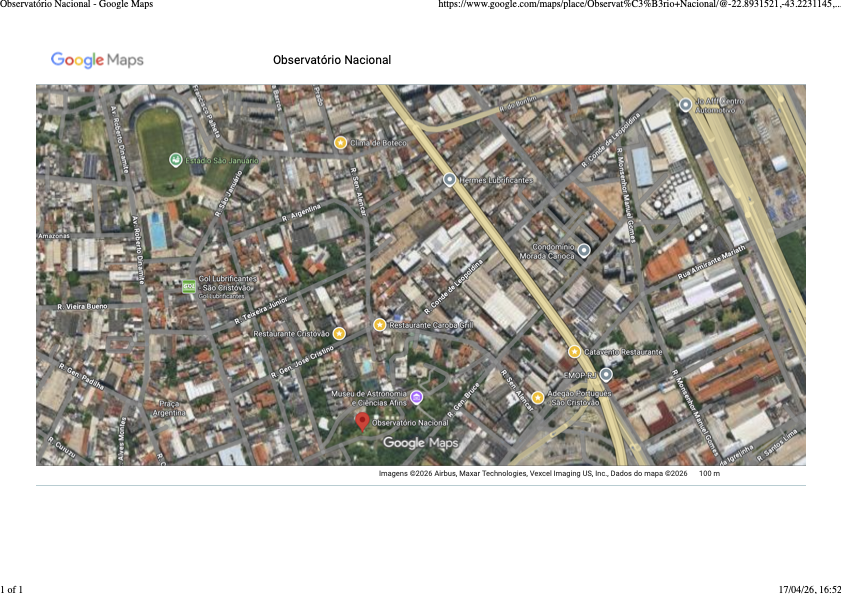Click the Observatório Nacional page title

click(x=332, y=60)
